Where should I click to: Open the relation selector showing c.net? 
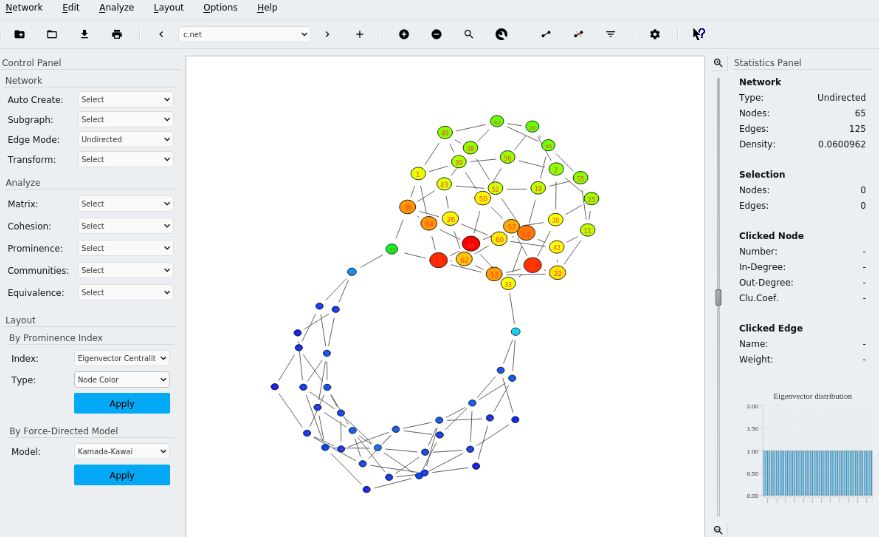pyautogui.click(x=244, y=34)
